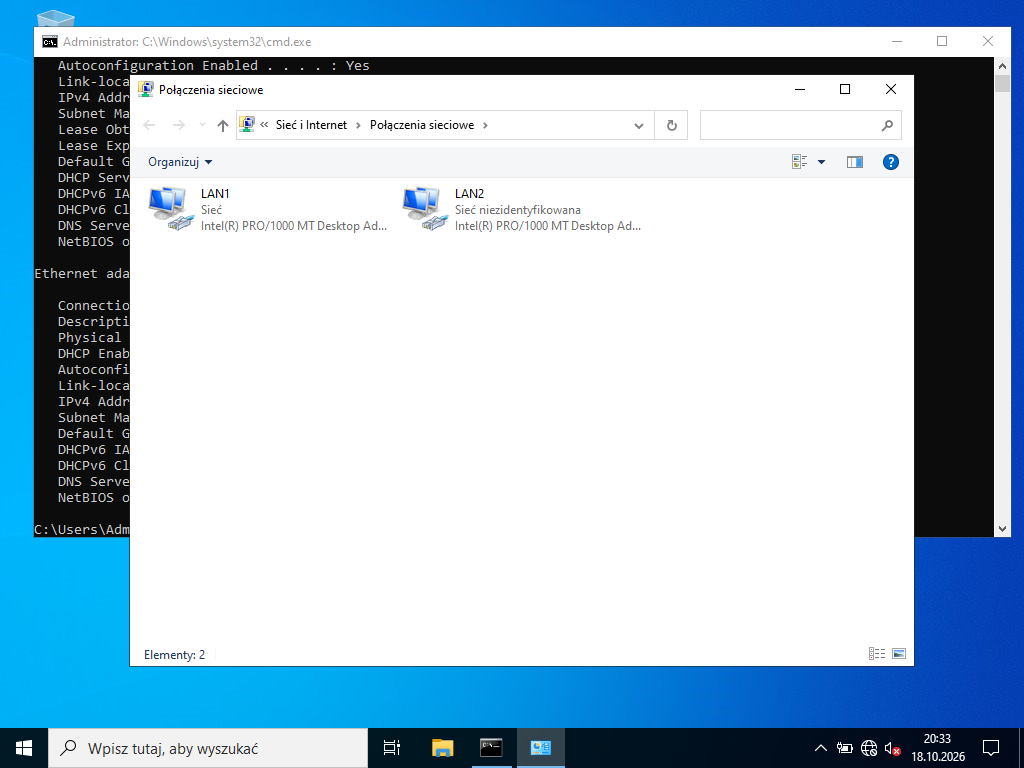This screenshot has height=768, width=1024.
Task: Go forward using the forward arrow
Action: 178,125
